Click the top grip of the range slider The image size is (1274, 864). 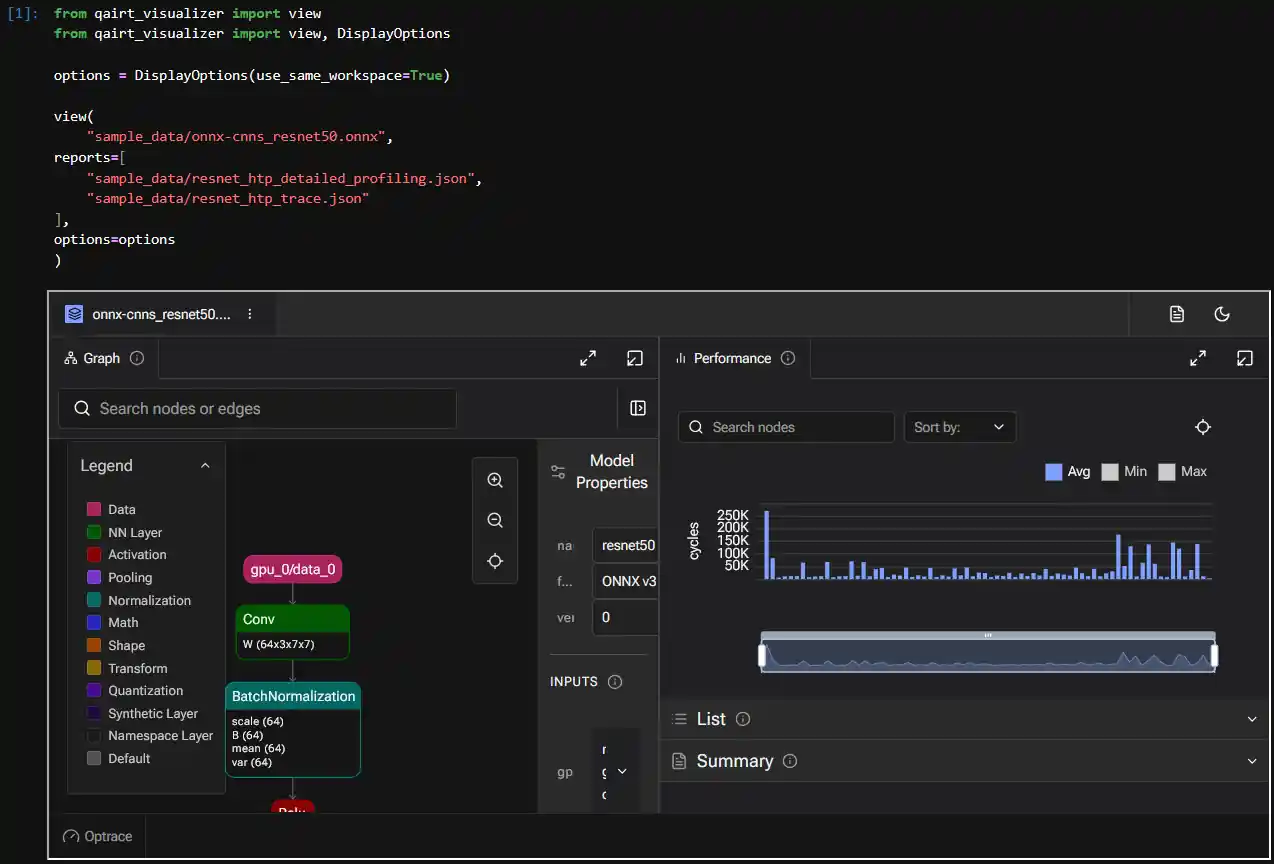[988, 635]
